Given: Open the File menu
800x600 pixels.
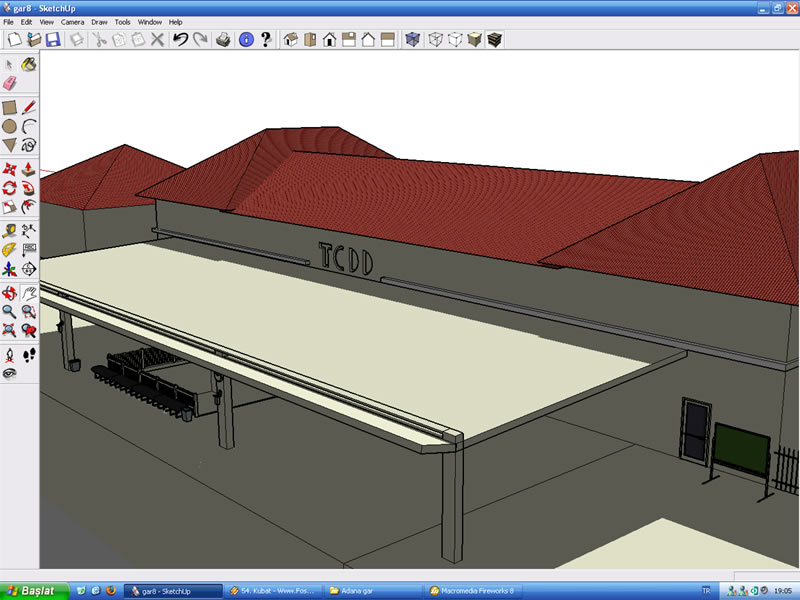Looking at the screenshot, I should [x=8, y=22].
